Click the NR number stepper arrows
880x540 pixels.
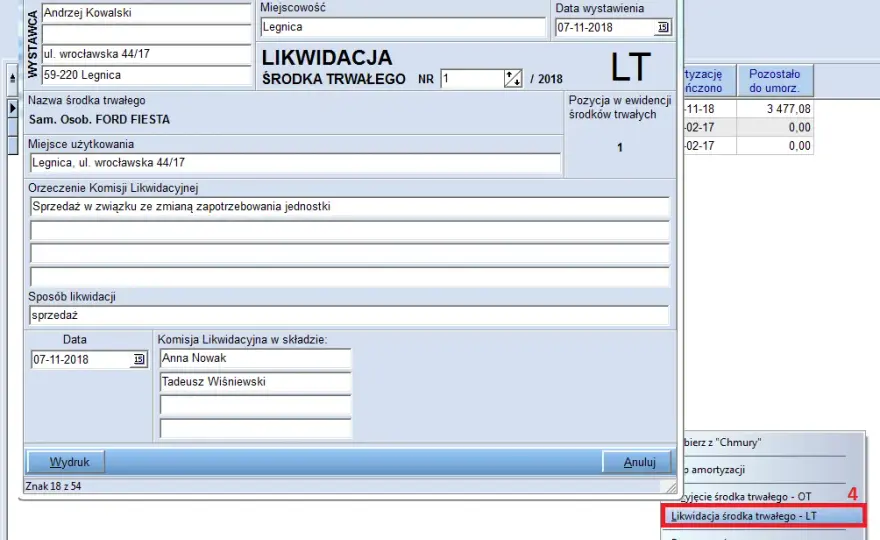click(x=512, y=79)
